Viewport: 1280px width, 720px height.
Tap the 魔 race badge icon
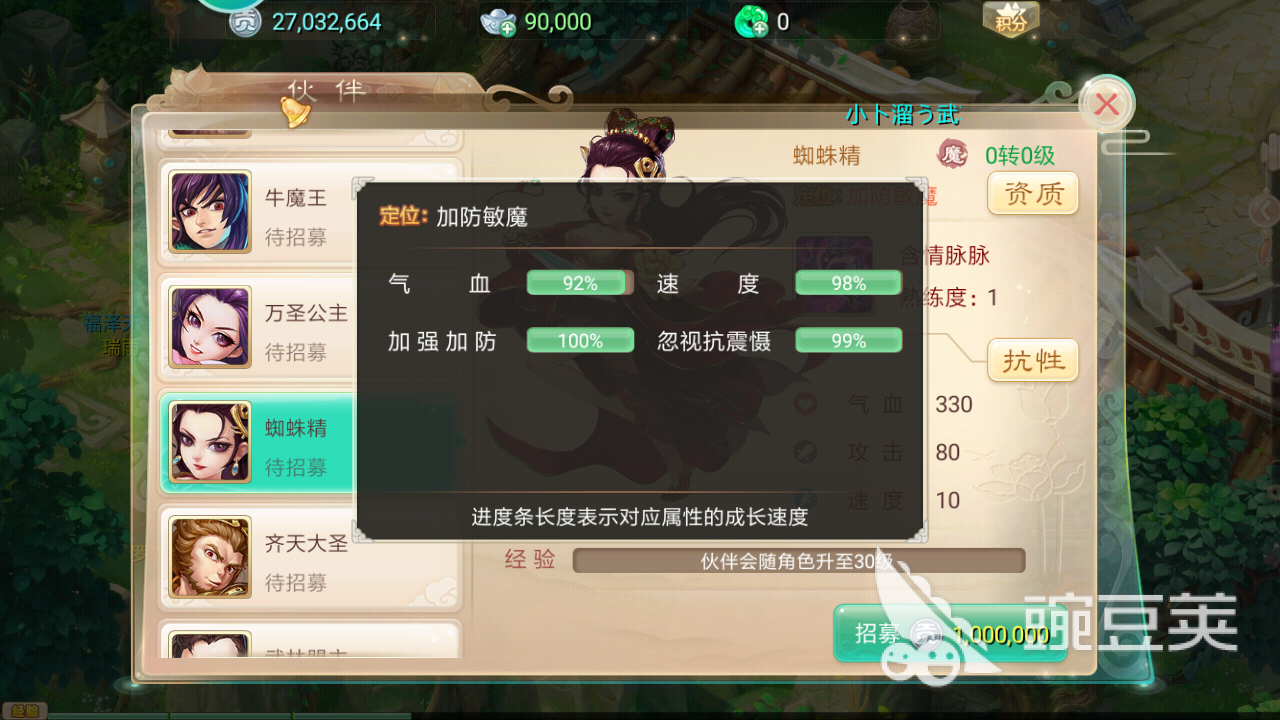click(953, 155)
